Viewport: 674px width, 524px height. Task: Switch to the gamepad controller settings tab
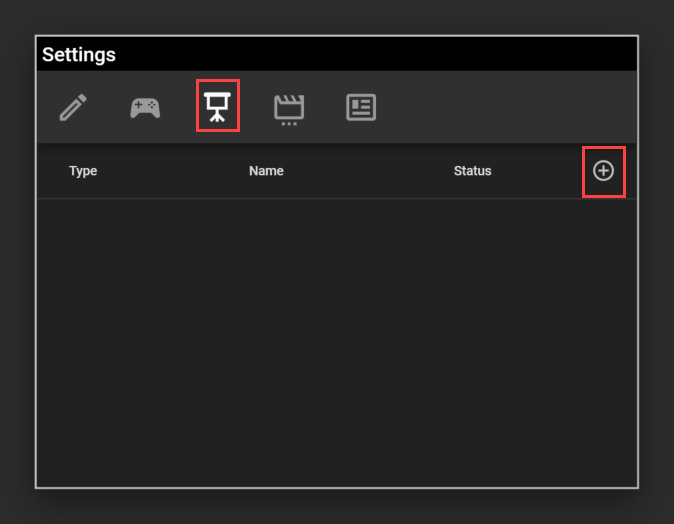(x=145, y=108)
